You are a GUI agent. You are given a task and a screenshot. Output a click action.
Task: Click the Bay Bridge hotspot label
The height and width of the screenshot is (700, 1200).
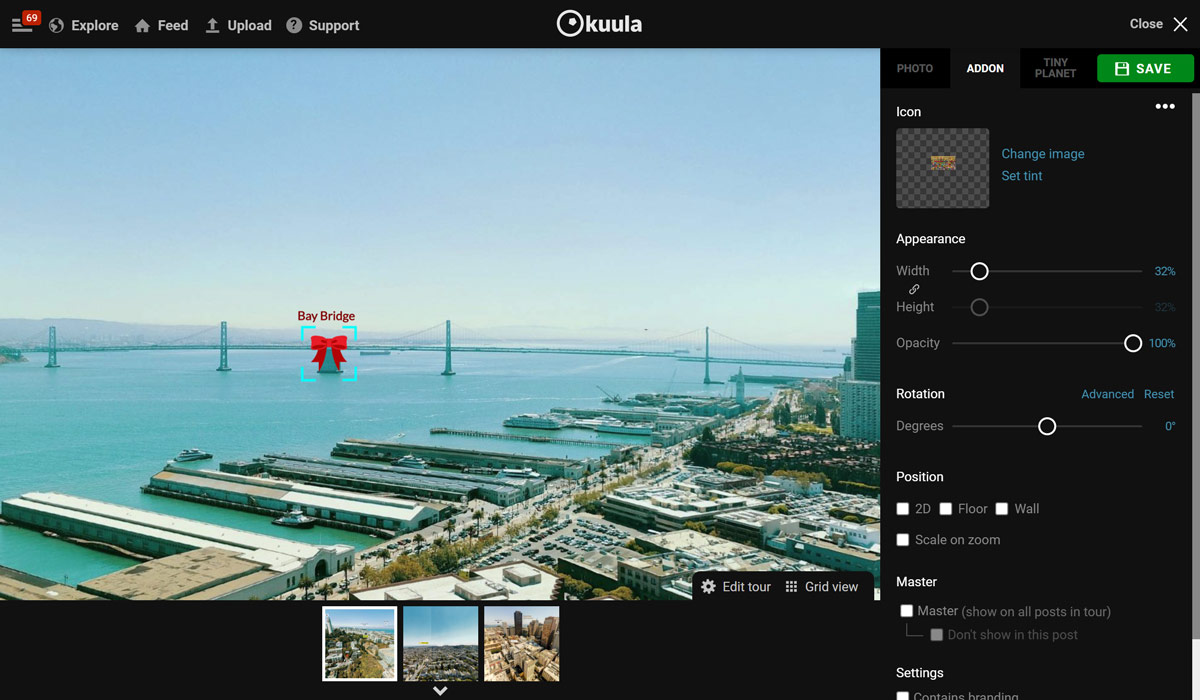point(326,316)
